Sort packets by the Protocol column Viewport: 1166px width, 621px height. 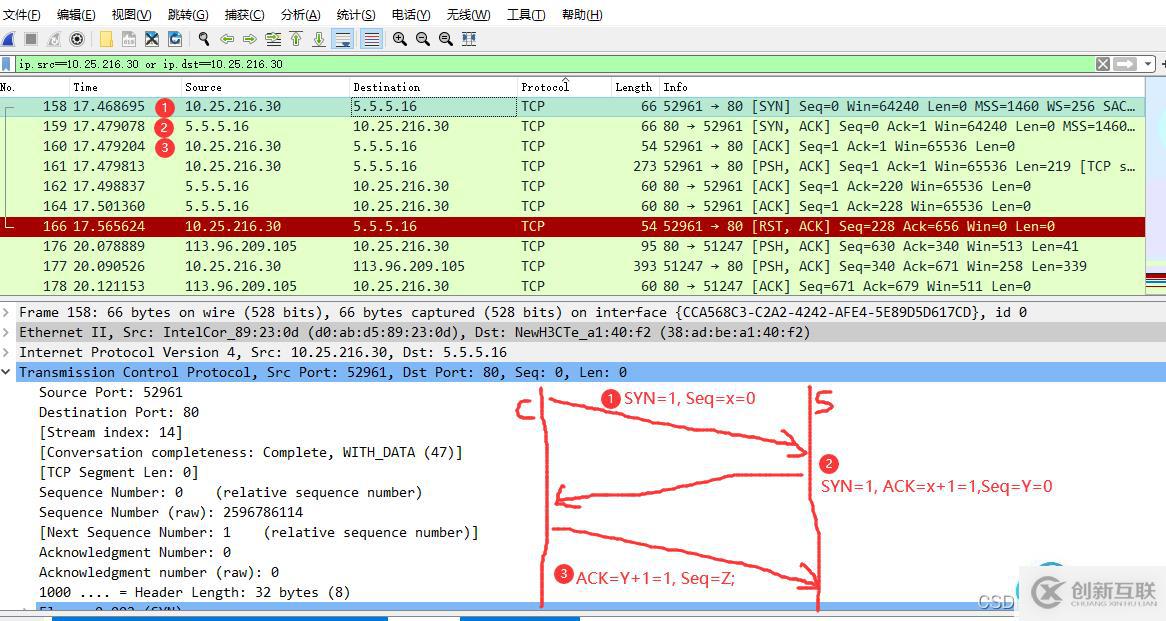click(x=563, y=87)
